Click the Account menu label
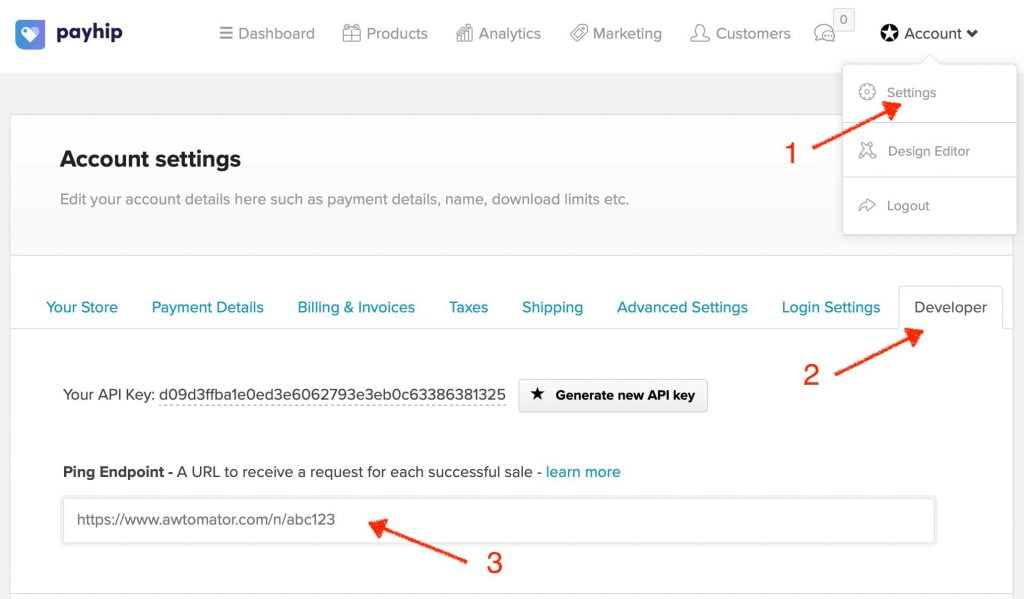This screenshot has height=599, width=1024. click(933, 33)
